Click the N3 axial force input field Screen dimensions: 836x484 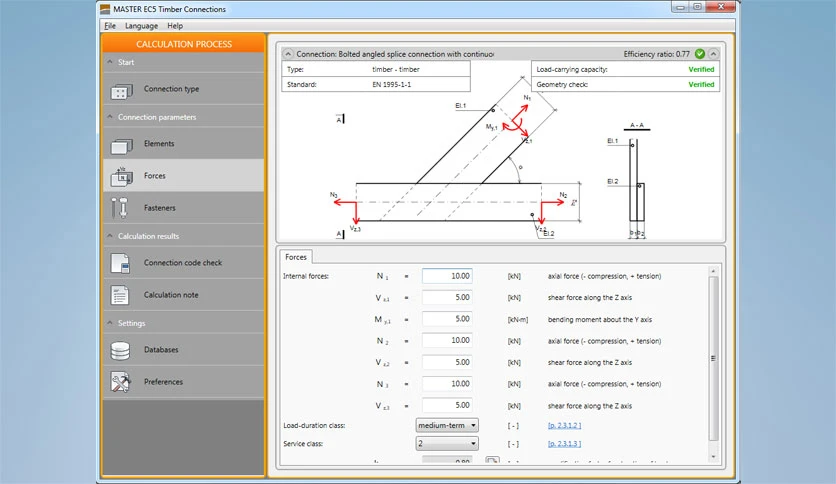447,384
